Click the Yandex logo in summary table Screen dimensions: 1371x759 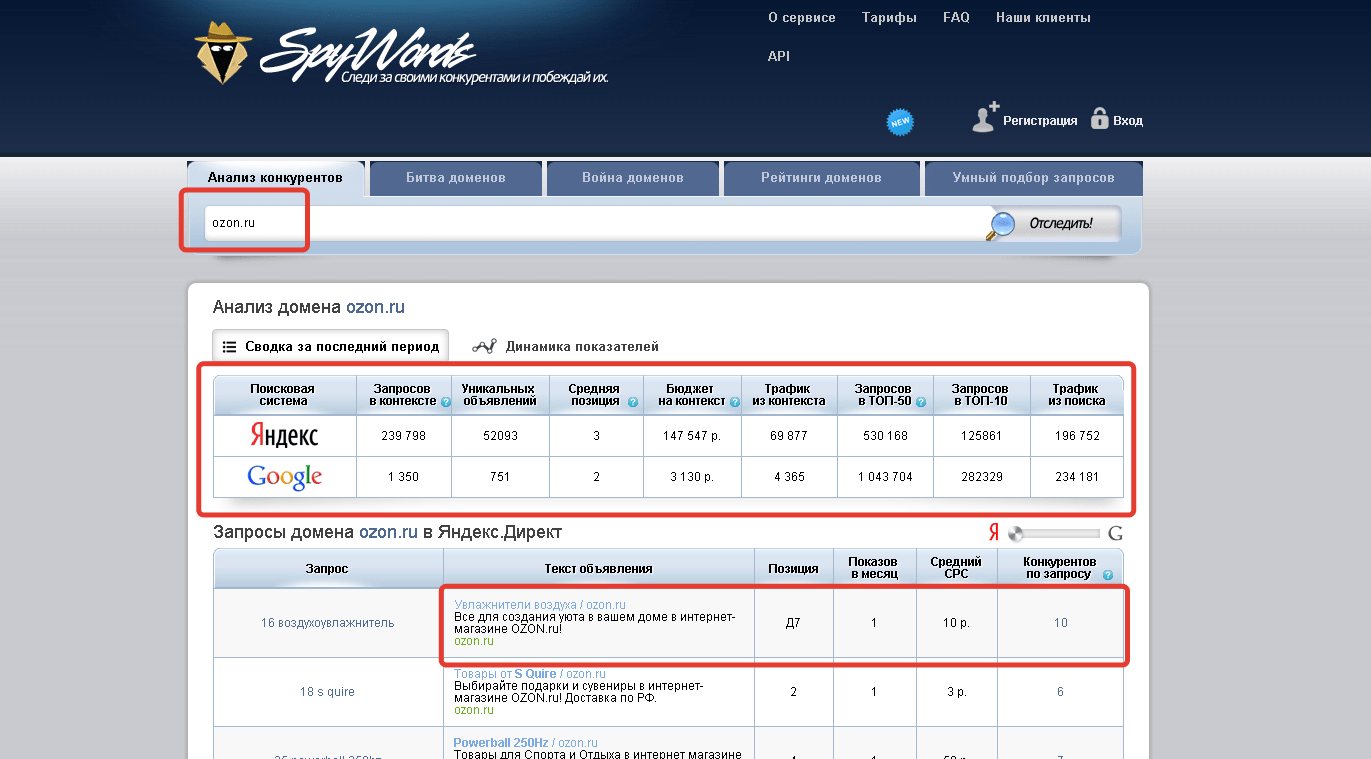coord(284,436)
